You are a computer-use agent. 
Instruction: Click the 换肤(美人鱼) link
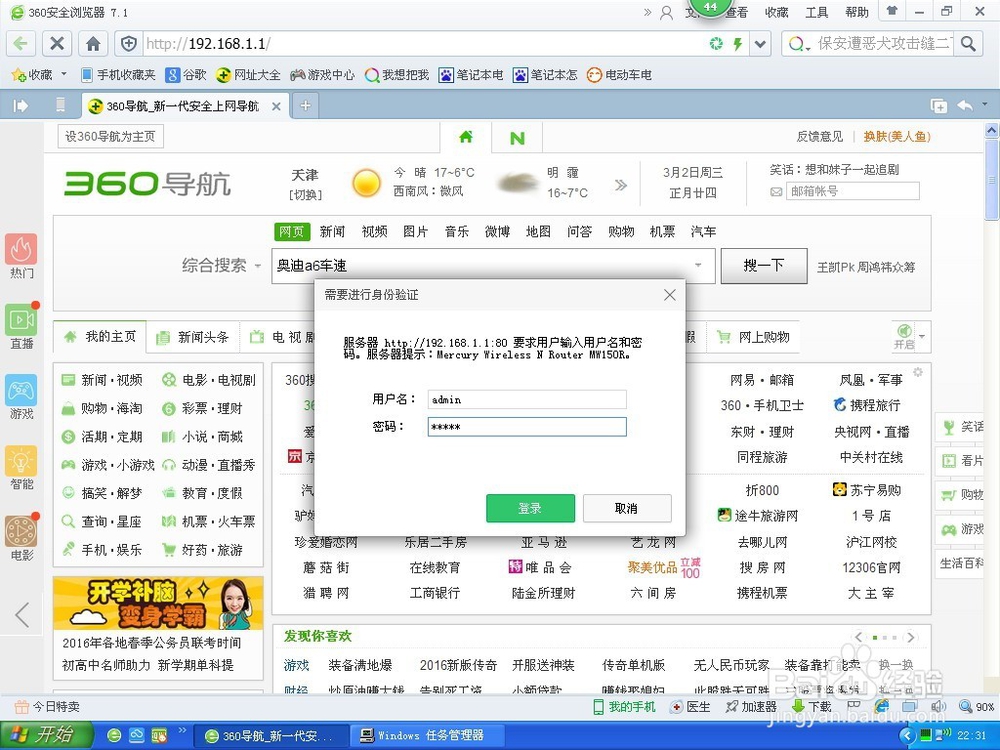click(897, 136)
